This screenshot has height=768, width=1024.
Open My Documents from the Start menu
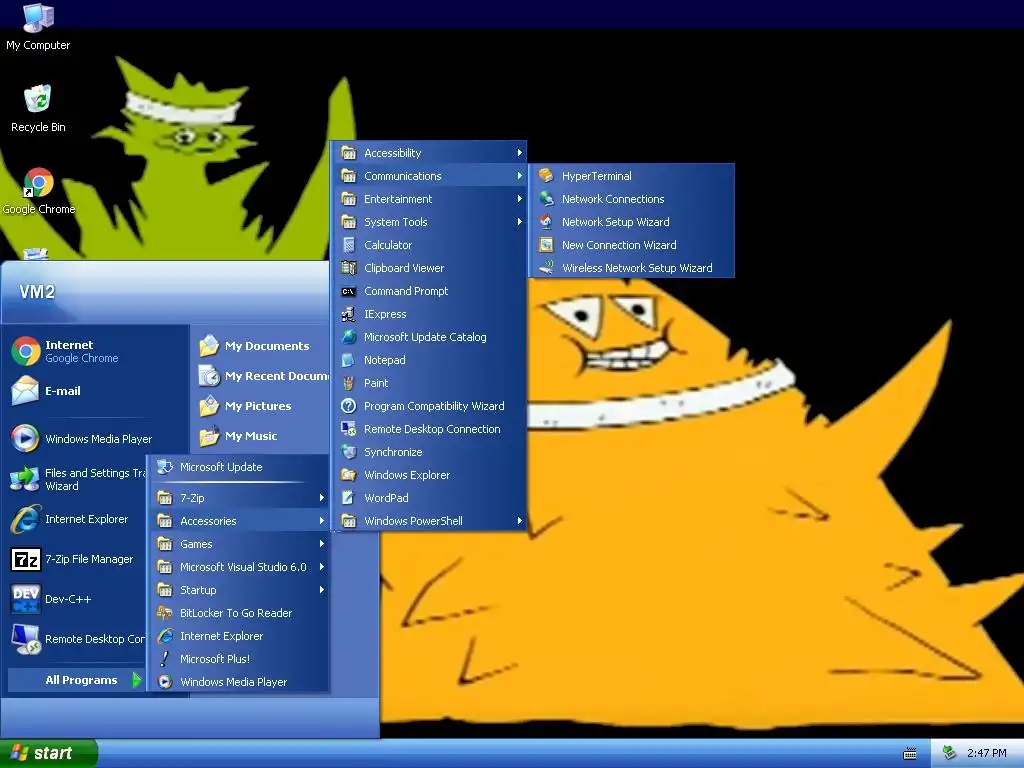pyautogui.click(x=261, y=345)
